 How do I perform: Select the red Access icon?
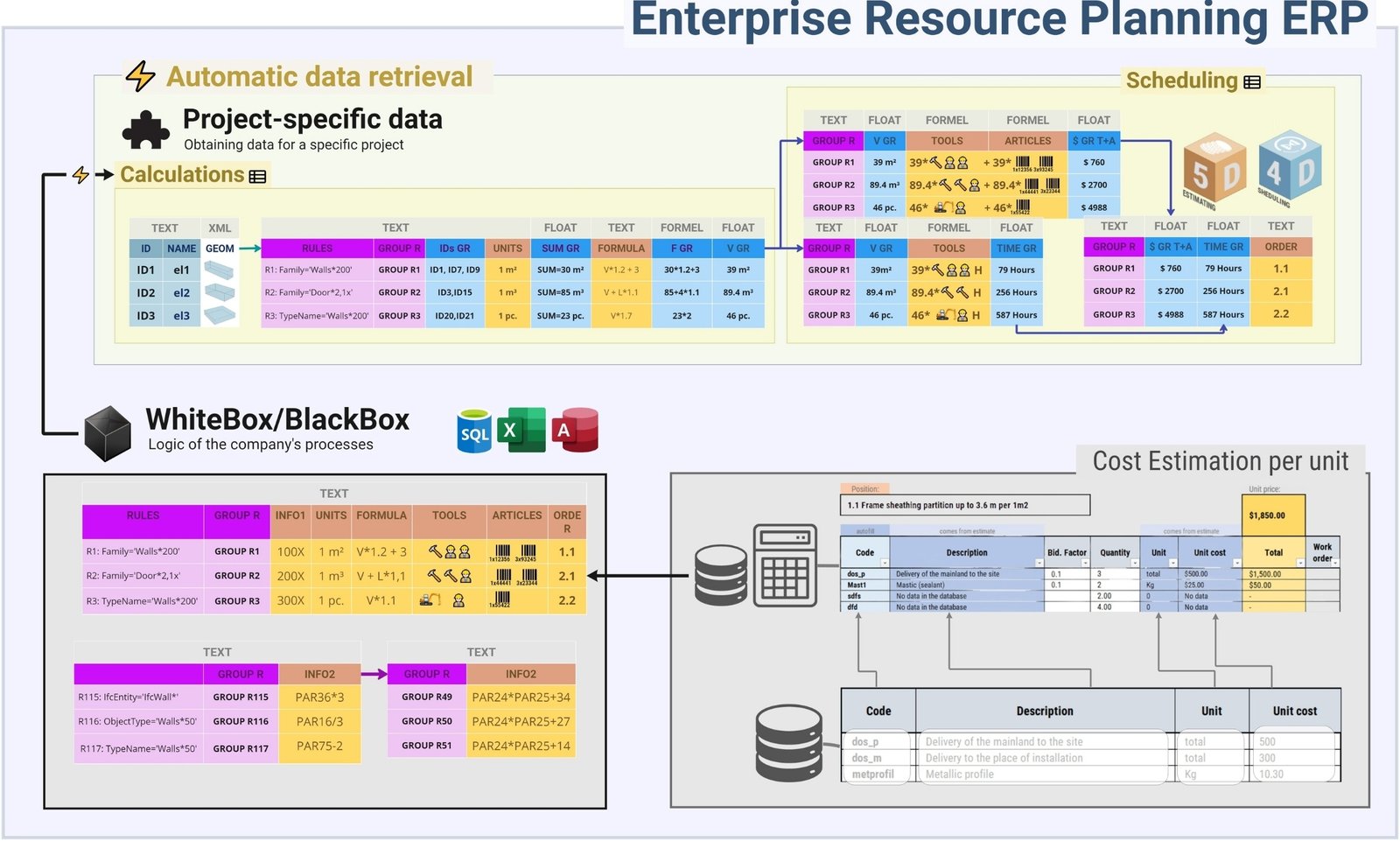tap(575, 430)
